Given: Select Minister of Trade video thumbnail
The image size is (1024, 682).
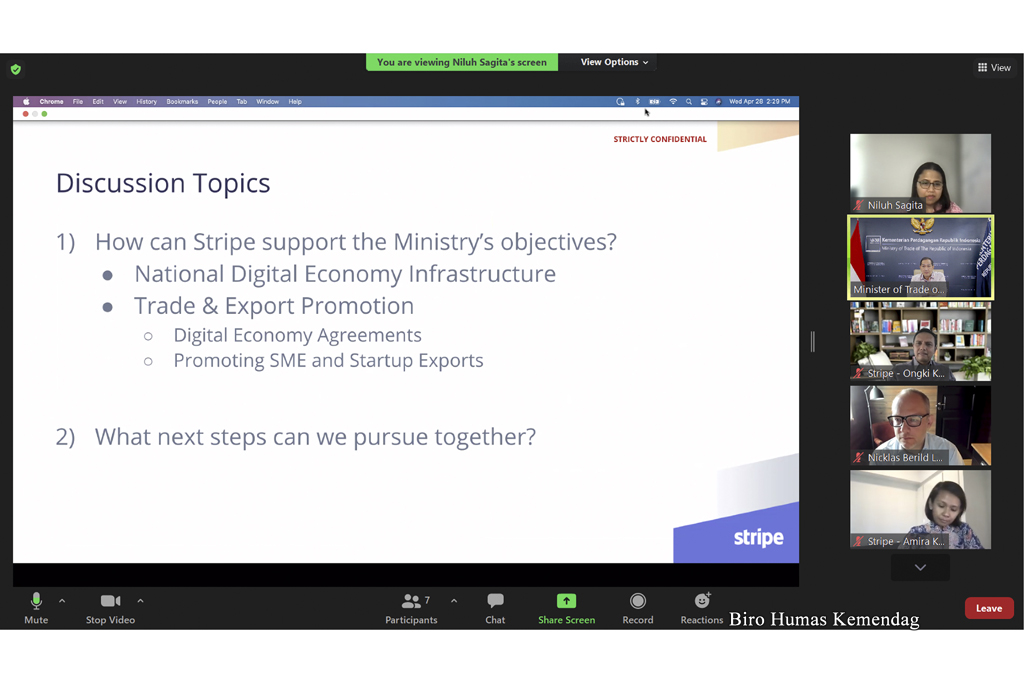Looking at the screenshot, I should (x=920, y=257).
